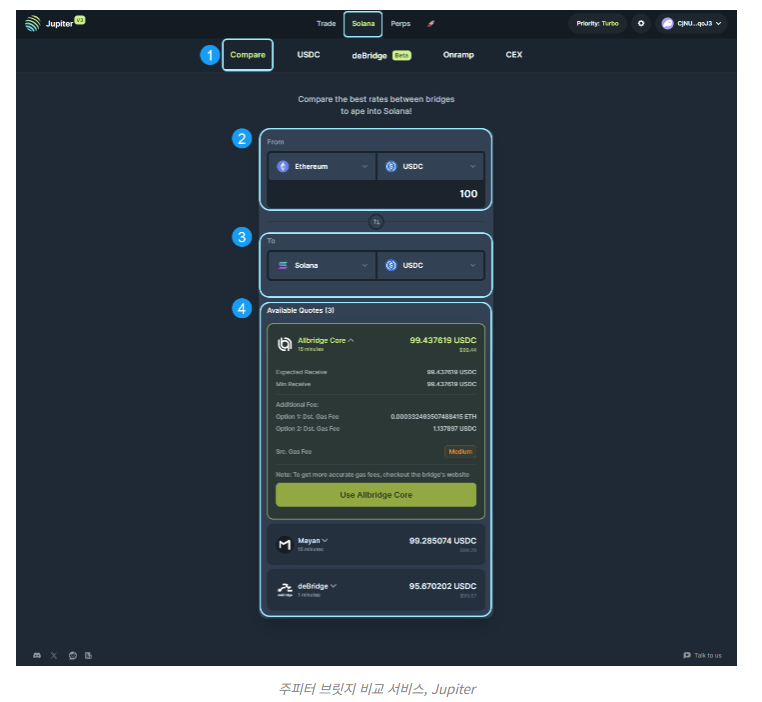Viewport: 762px width, 702px height.
Task: Open the Ethereum source chain dropdown
Action: pos(322,166)
